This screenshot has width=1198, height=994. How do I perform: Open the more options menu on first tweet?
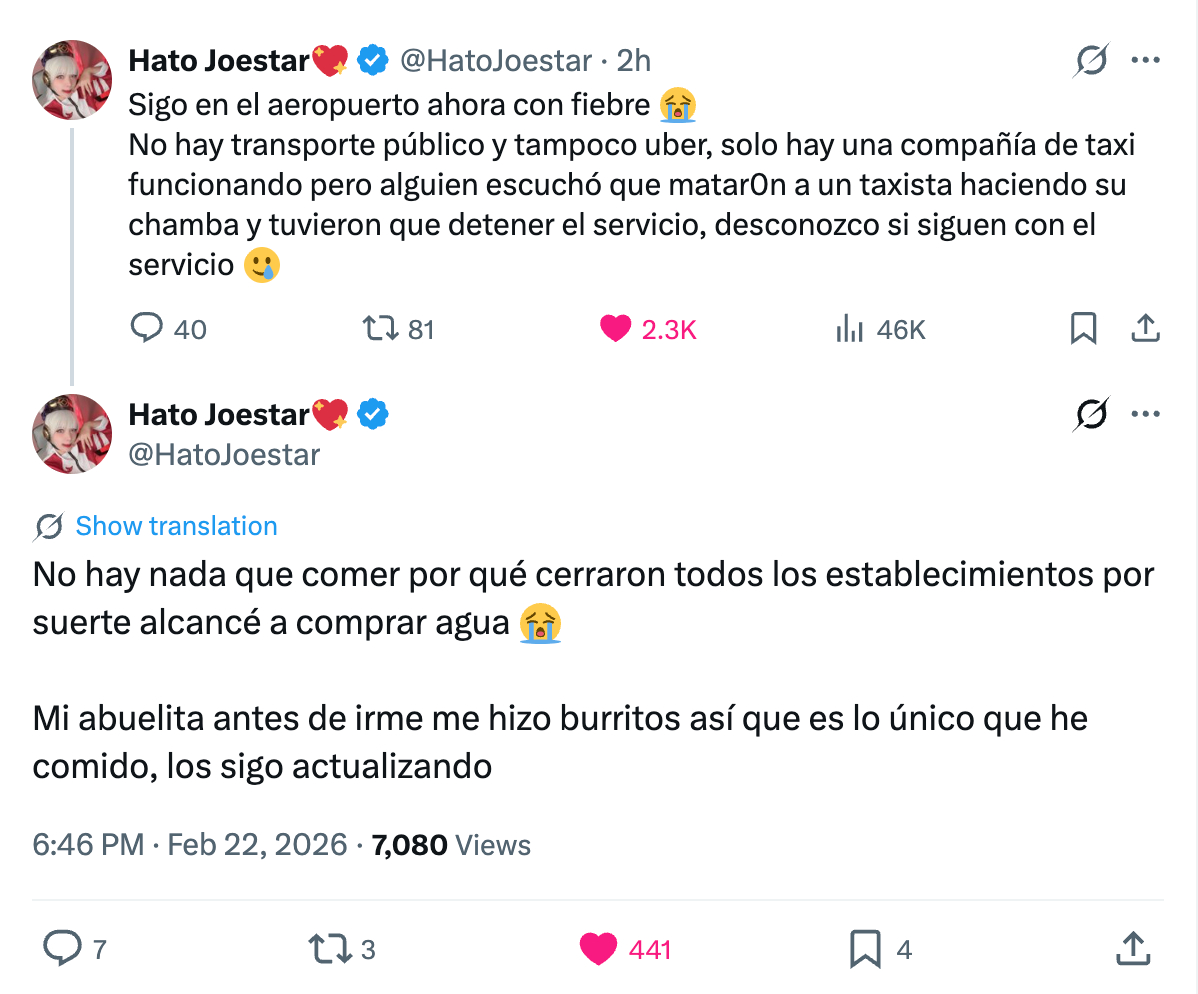1144,62
